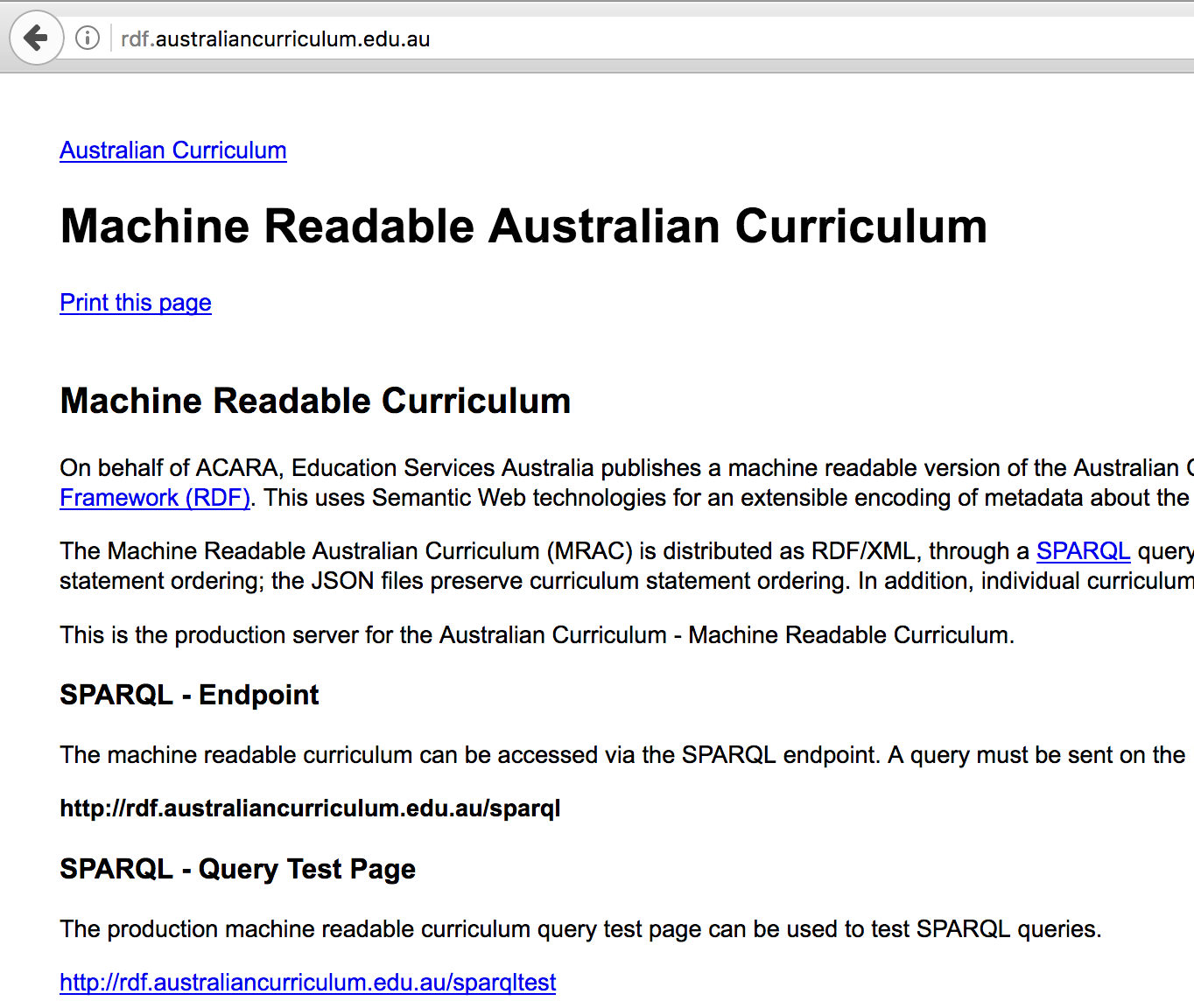The width and height of the screenshot is (1194, 1008).
Task: Click the SPARQL - Endpoint heading
Action: (x=189, y=695)
